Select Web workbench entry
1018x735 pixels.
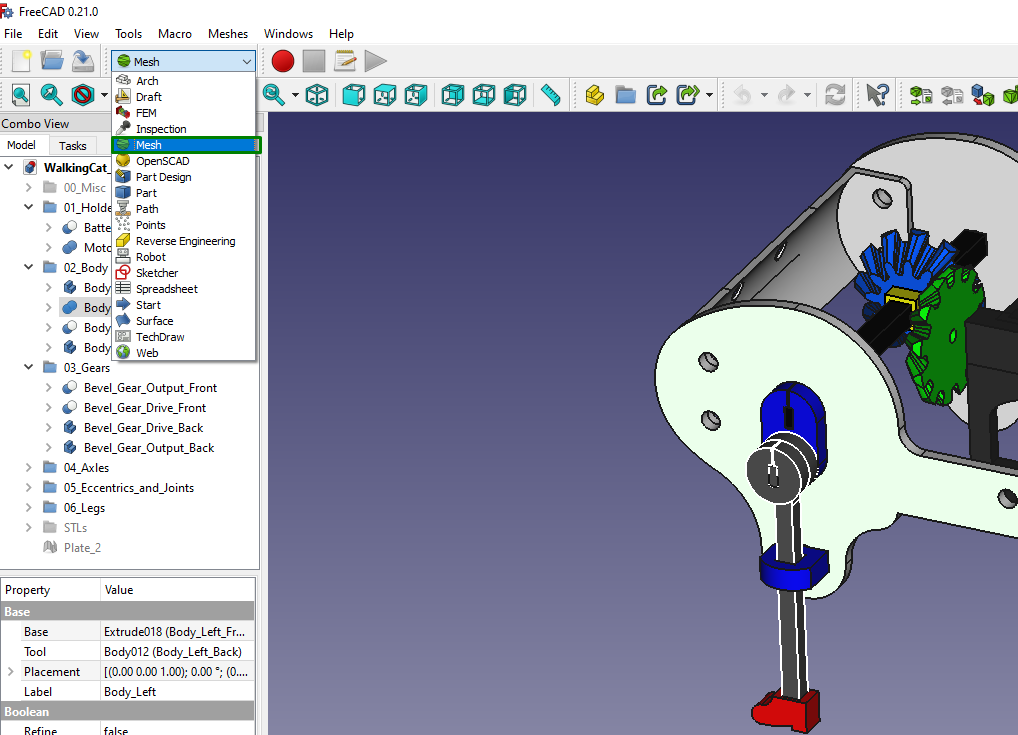[185, 353]
